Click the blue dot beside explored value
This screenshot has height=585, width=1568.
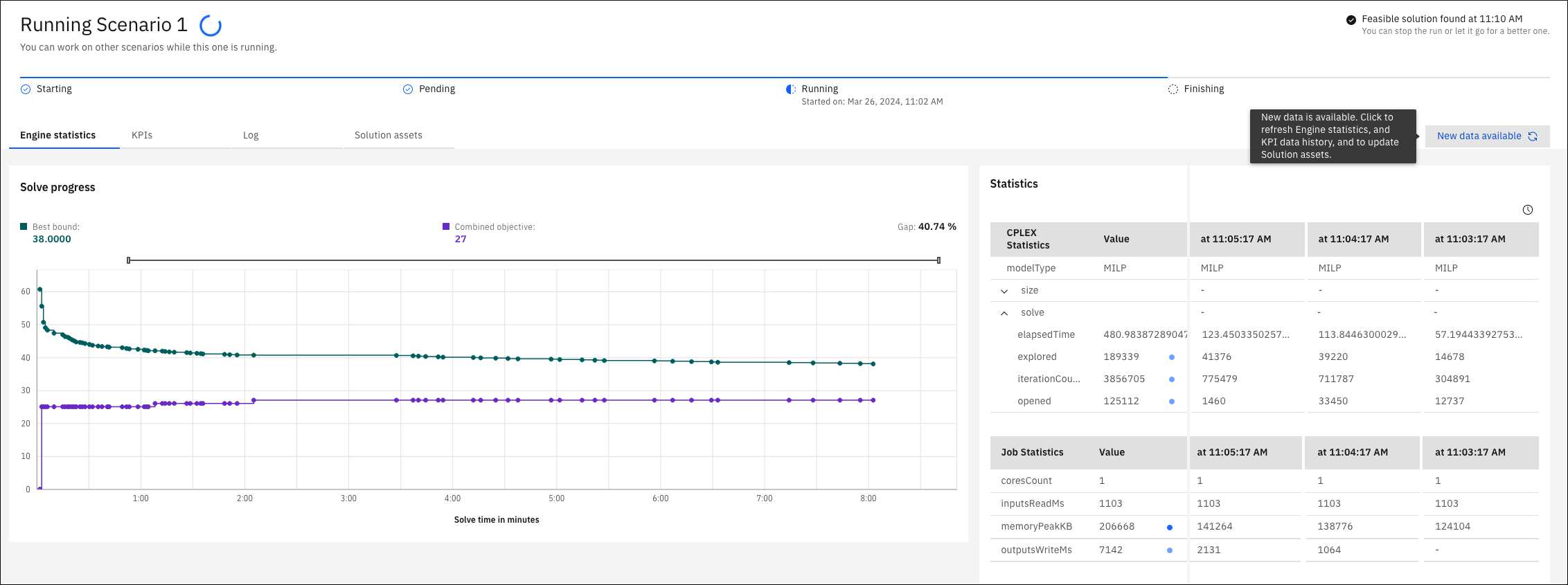(1172, 357)
